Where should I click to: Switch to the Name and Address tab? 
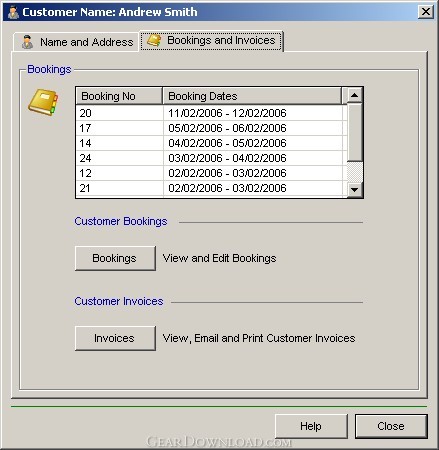[76, 42]
